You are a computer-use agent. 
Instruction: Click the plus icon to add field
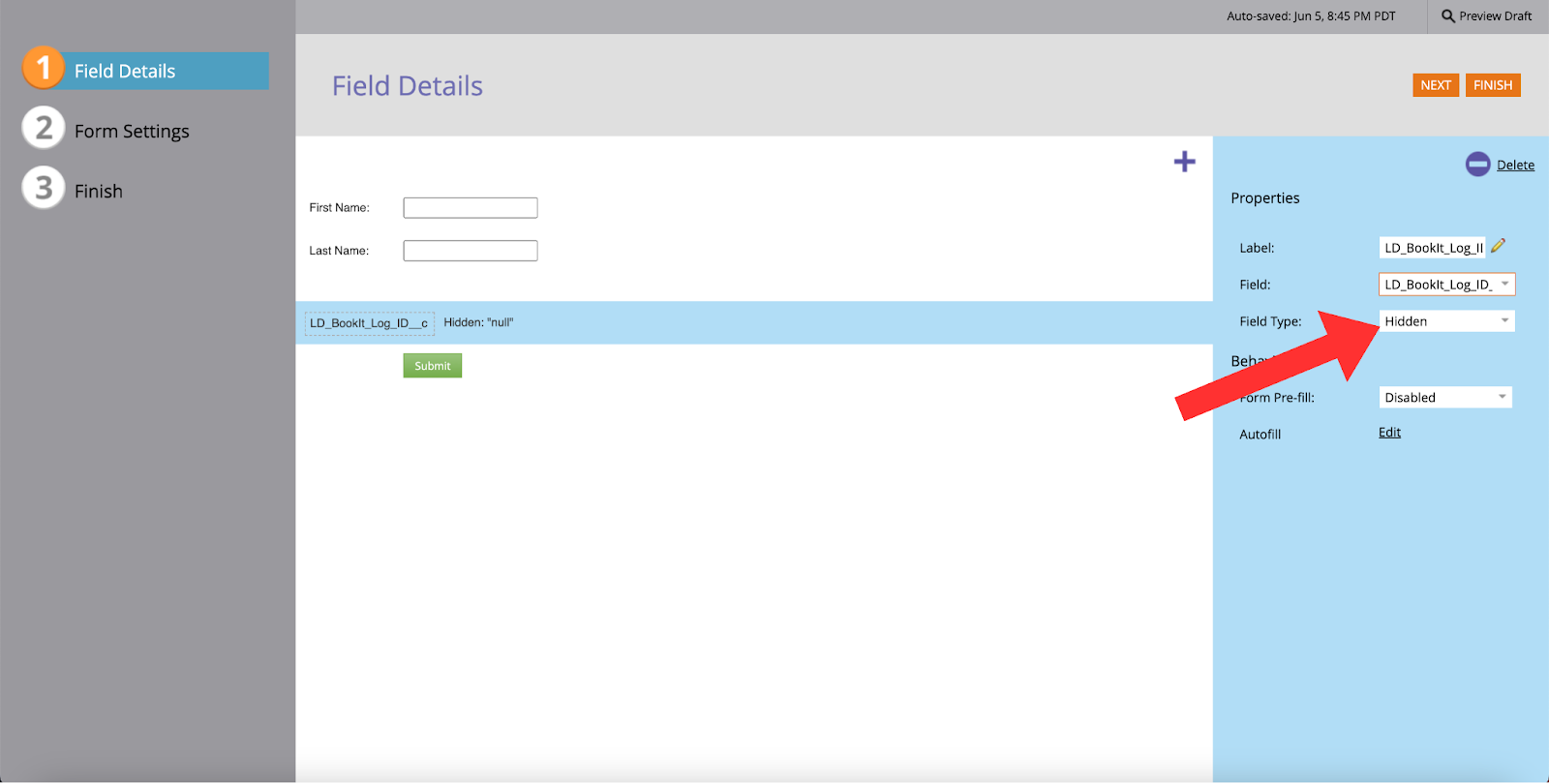pyautogui.click(x=1184, y=162)
